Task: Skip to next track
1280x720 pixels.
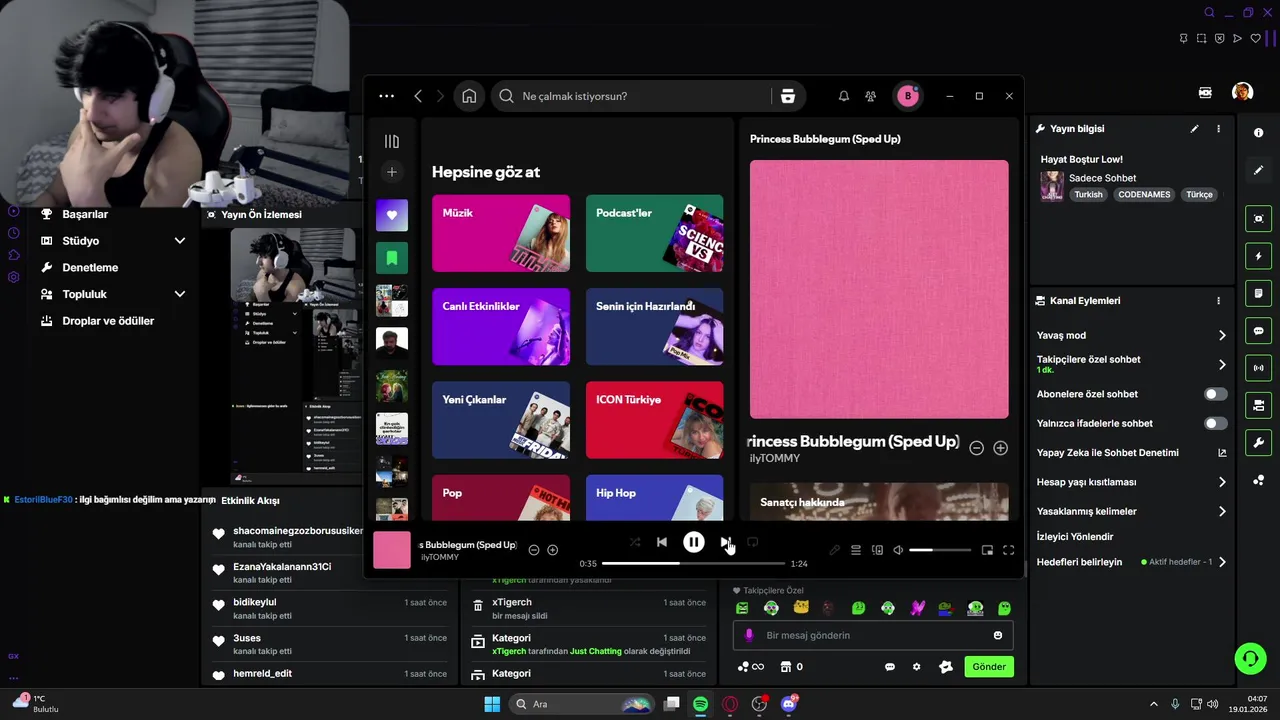Action: [x=725, y=542]
